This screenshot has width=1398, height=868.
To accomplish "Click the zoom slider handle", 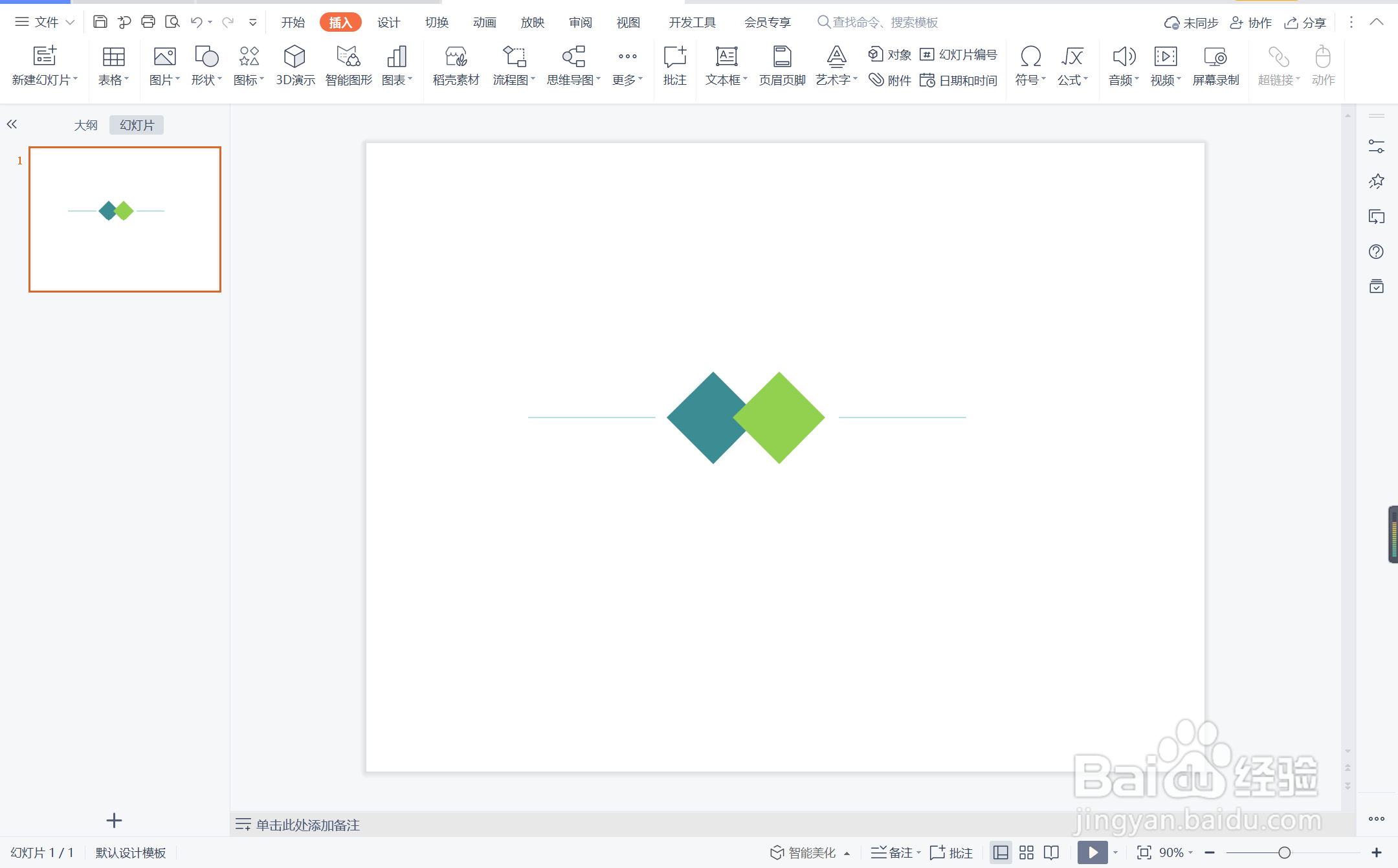I will click(x=1284, y=852).
